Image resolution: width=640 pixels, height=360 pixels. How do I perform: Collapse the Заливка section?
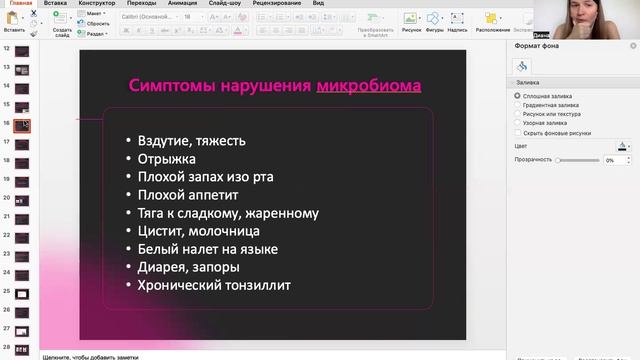click(513, 82)
